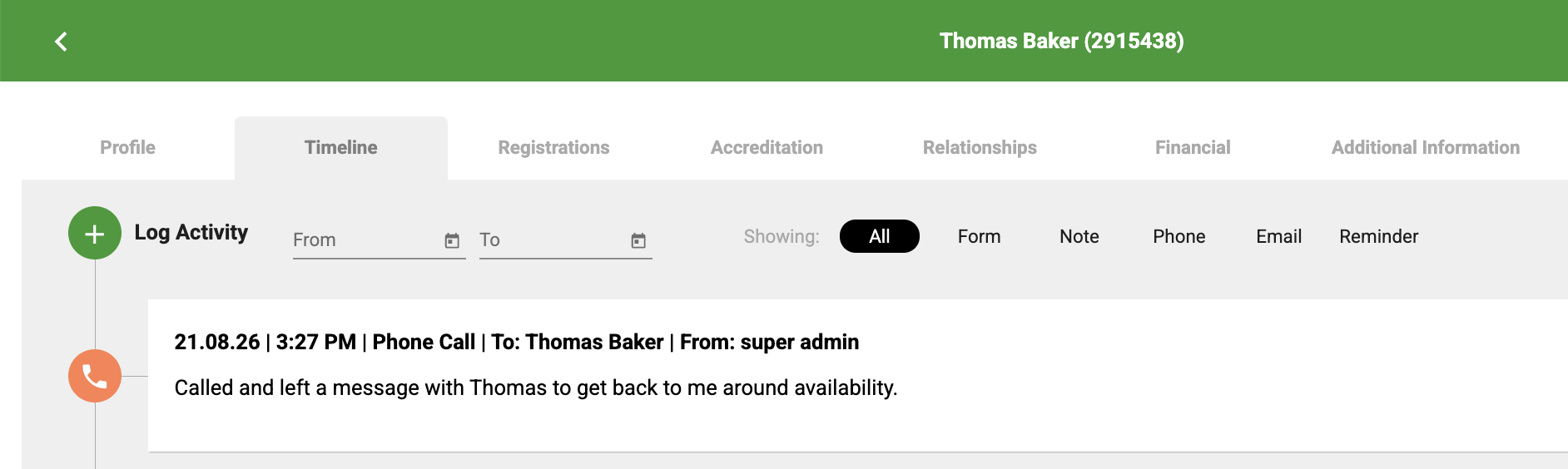1568x469 pixels.
Task: Filter timeline by Email
Action: click(1279, 236)
